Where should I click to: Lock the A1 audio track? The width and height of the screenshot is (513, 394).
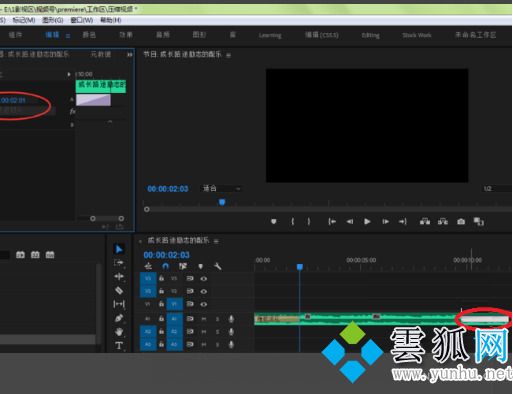click(162, 319)
